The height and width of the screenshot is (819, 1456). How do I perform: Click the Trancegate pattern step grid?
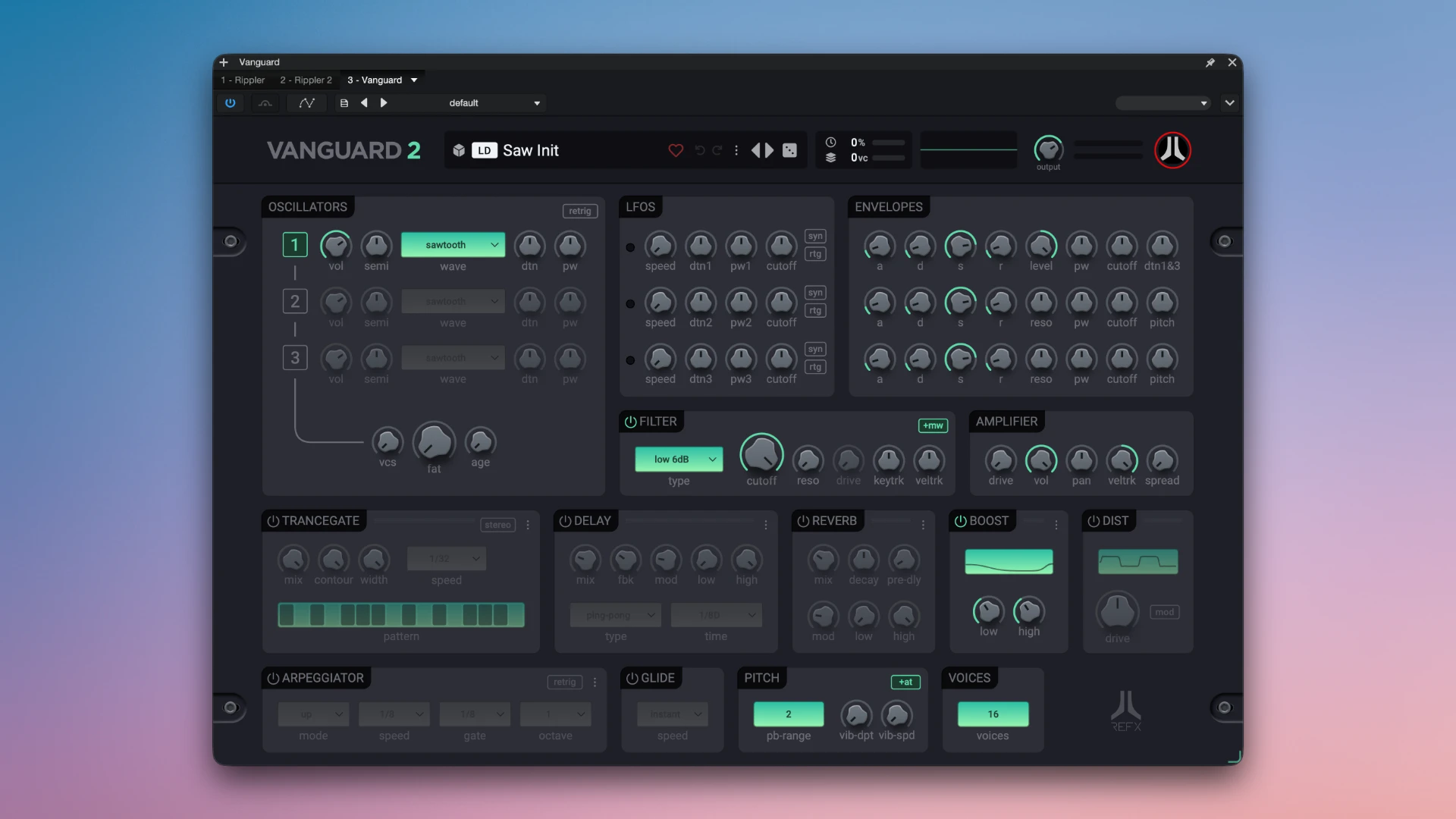[401, 615]
